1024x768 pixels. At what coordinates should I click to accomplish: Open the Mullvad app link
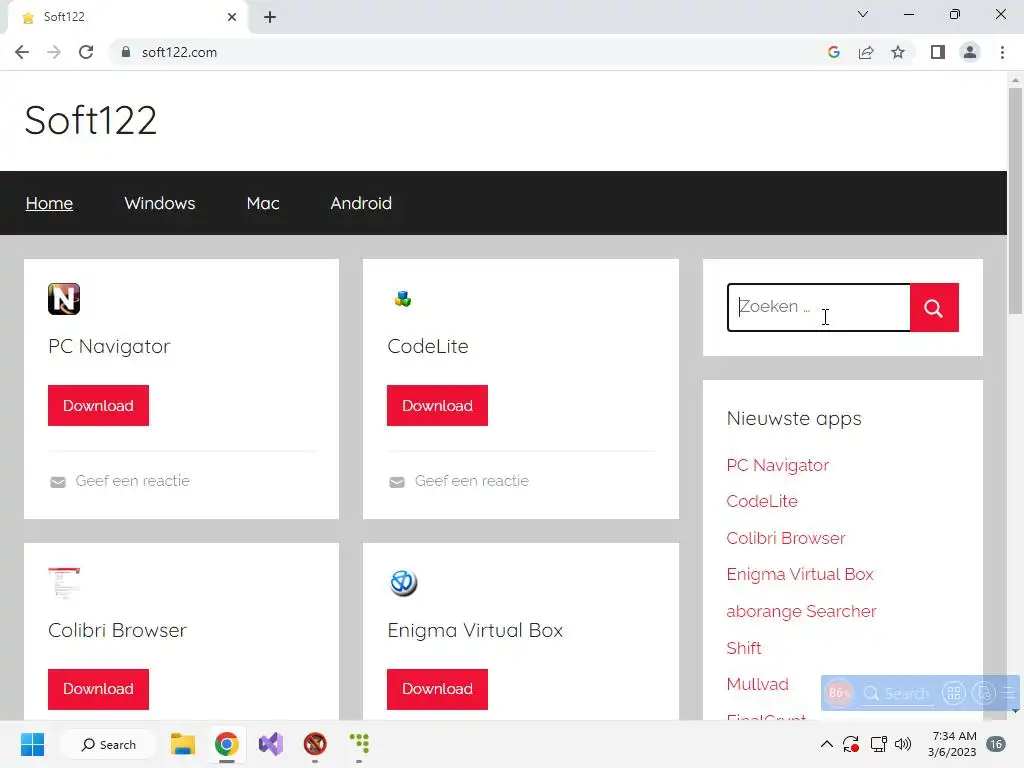(x=758, y=684)
